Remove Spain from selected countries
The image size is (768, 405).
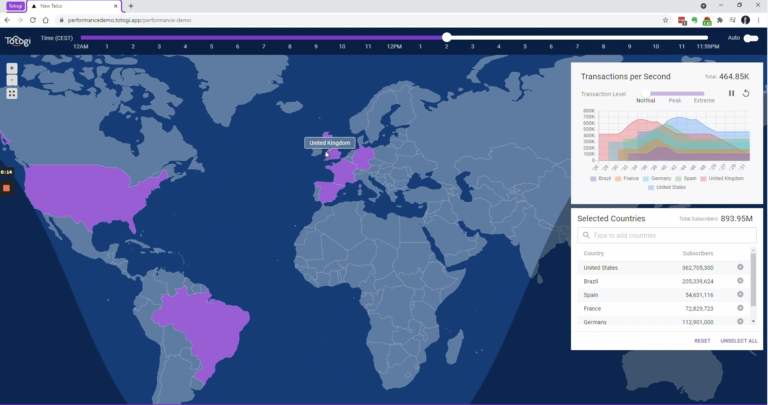point(740,295)
